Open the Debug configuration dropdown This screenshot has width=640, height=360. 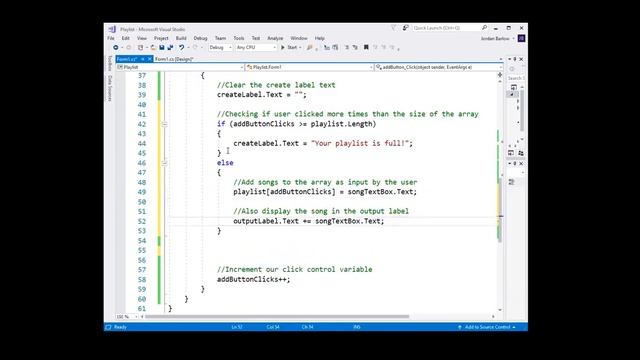click(220, 48)
